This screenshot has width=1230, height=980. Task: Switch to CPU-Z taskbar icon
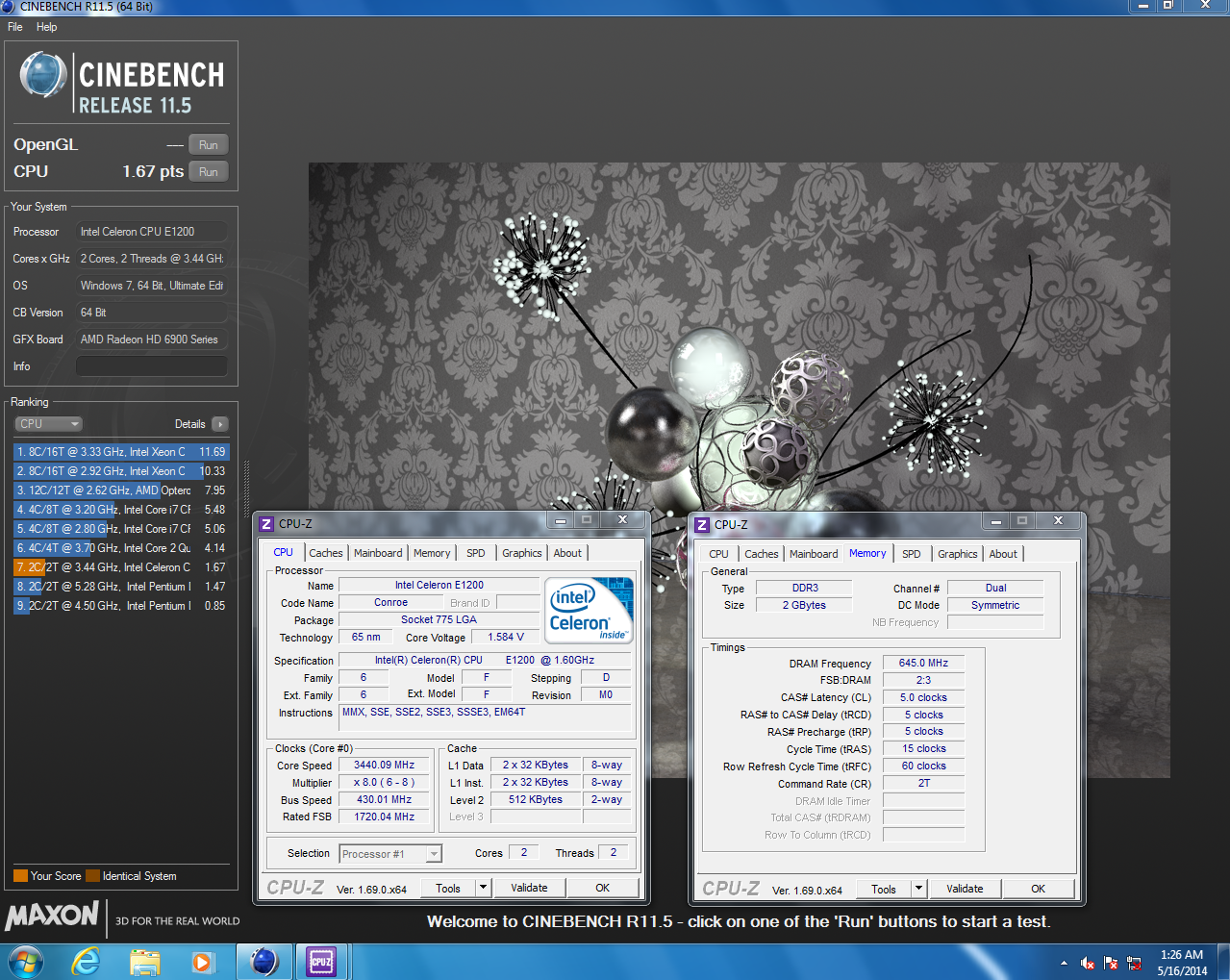click(321, 962)
